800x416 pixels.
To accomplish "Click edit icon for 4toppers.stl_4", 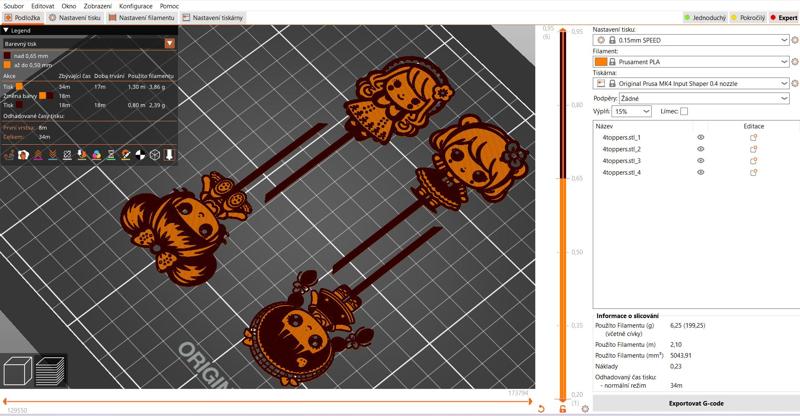I will [x=753, y=173].
